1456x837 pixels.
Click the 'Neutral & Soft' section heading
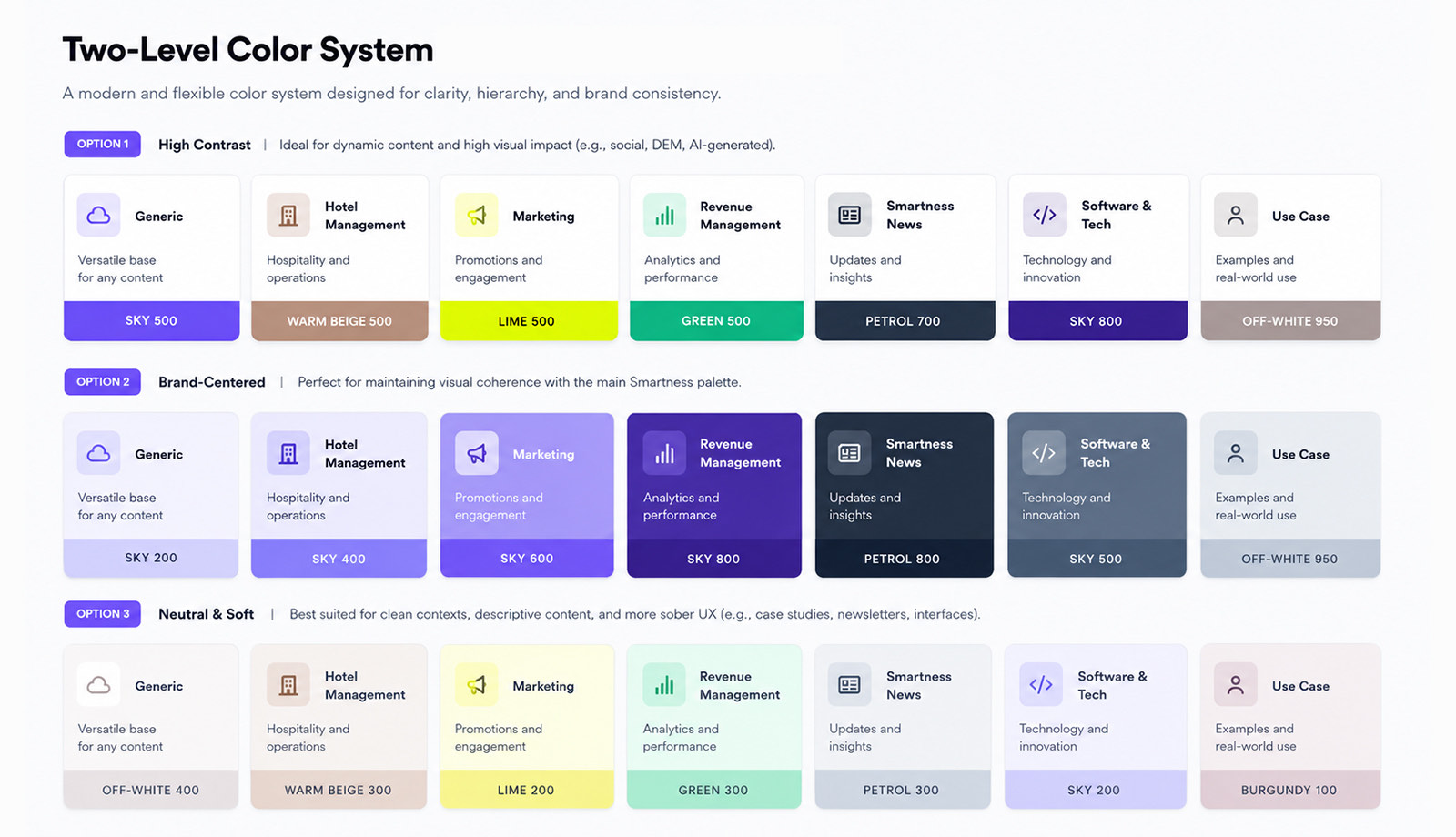pos(207,614)
